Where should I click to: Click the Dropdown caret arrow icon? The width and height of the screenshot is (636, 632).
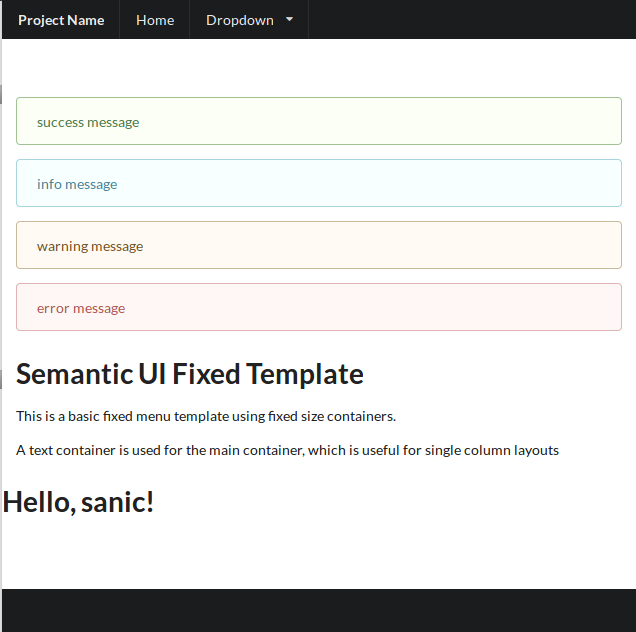pyautogui.click(x=290, y=20)
